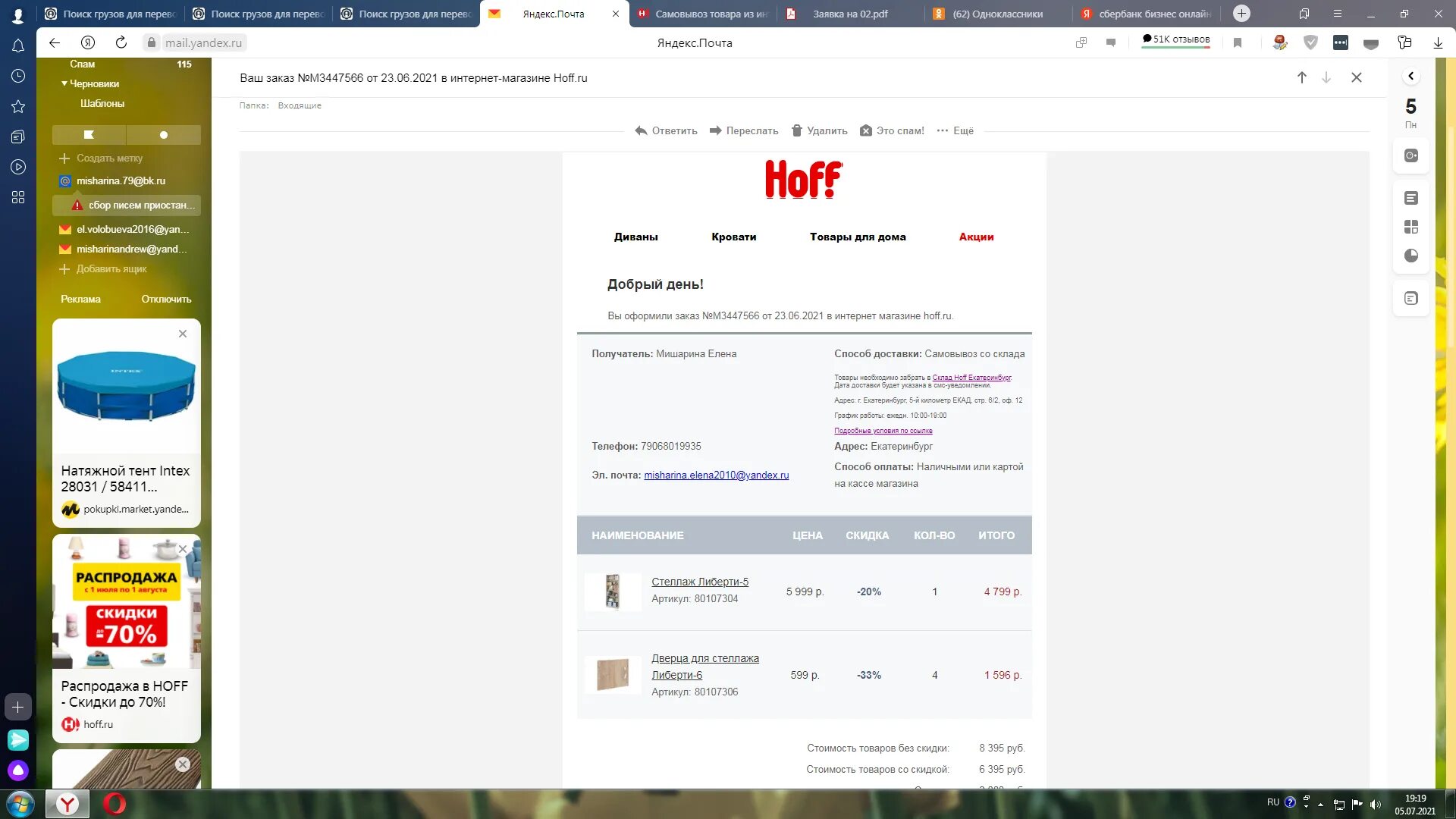Click the mail.yandex.ru address bar
The image size is (1456, 819).
tap(203, 42)
